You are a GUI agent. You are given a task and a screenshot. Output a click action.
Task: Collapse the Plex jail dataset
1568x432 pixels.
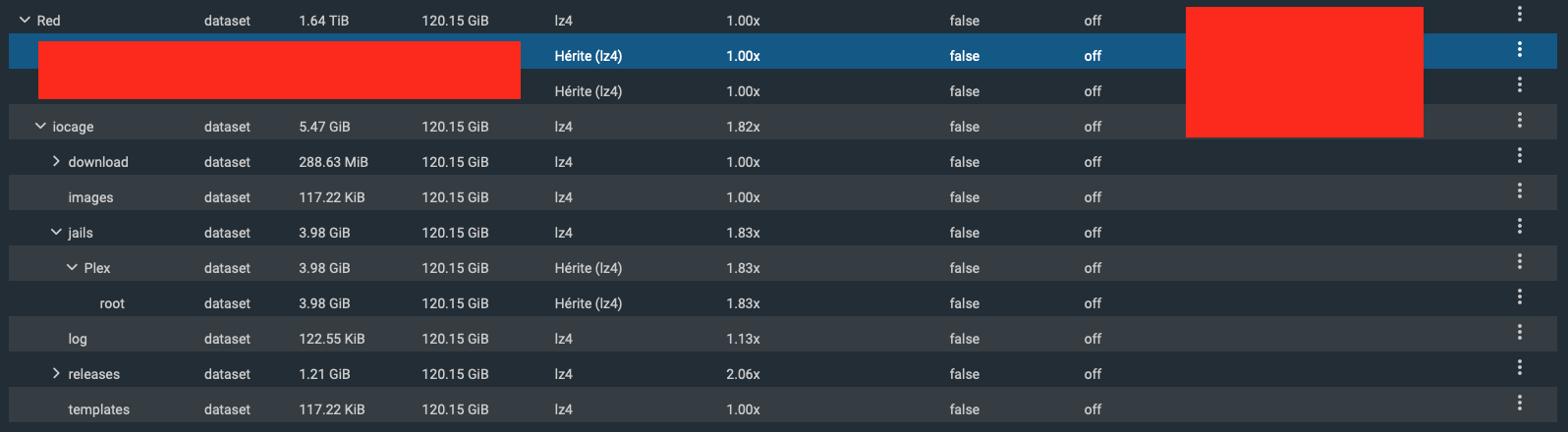coord(72,267)
